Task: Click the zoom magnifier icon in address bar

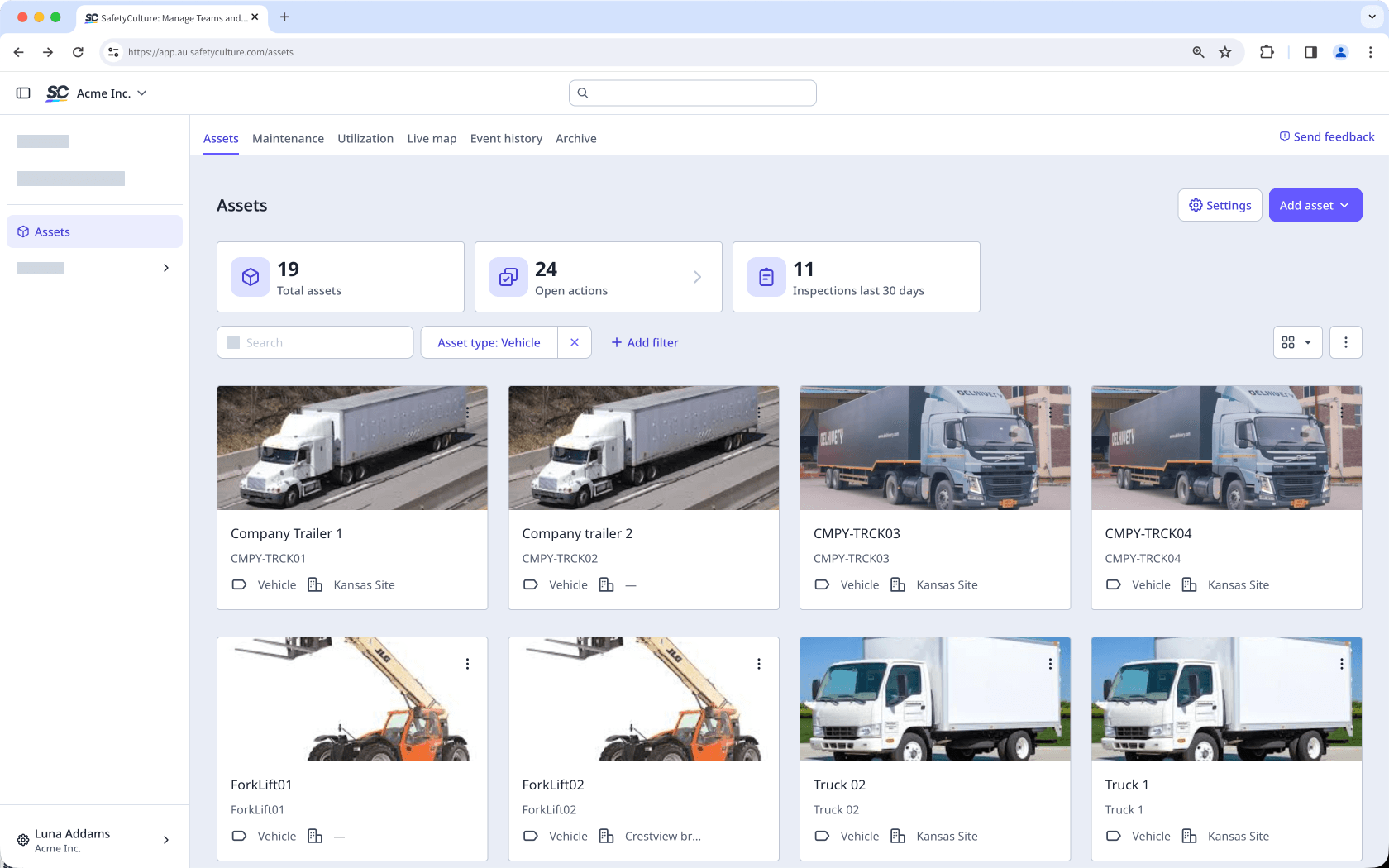Action: [1198, 52]
